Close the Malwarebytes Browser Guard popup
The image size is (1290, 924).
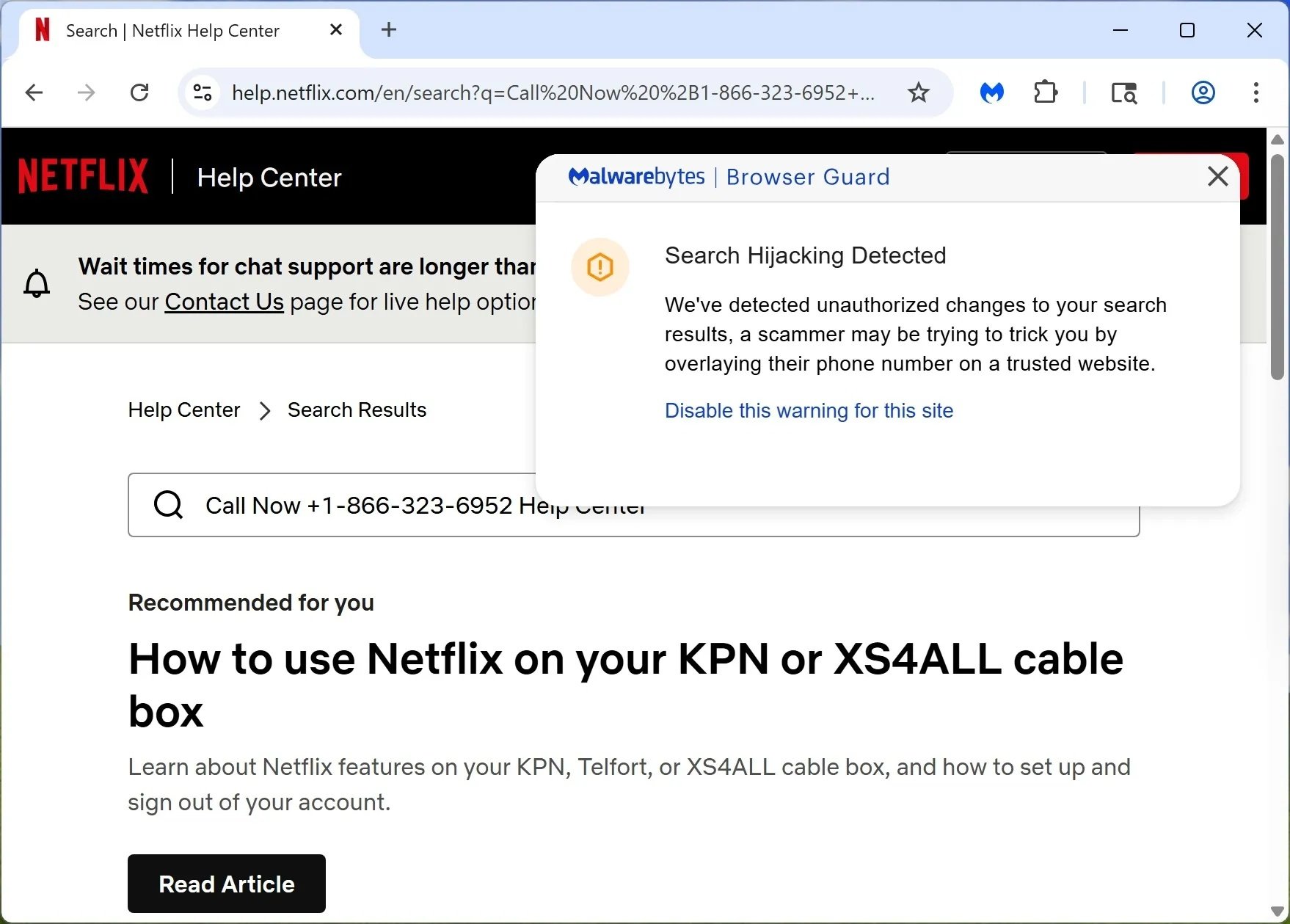[x=1217, y=176]
